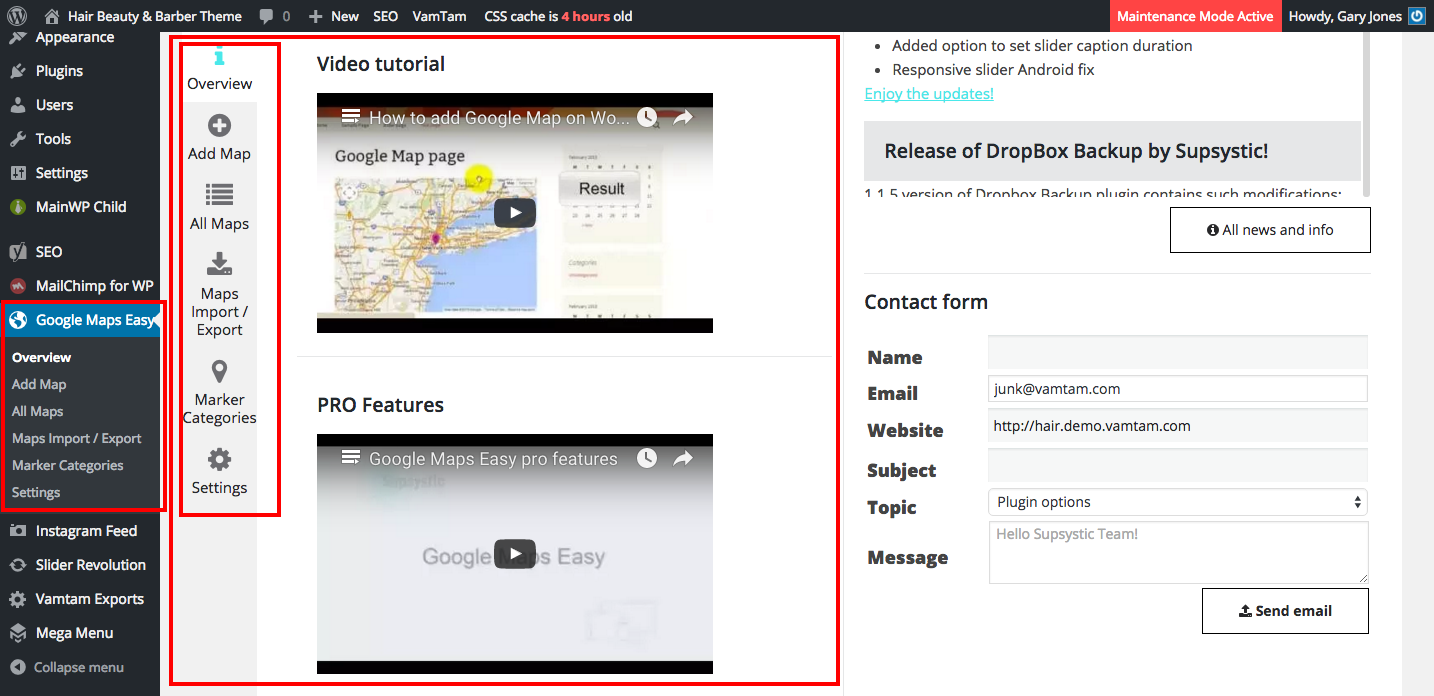Image resolution: width=1434 pixels, height=696 pixels.
Task: Open the Settings submenu under Google Maps Easy
Action: pos(36,492)
